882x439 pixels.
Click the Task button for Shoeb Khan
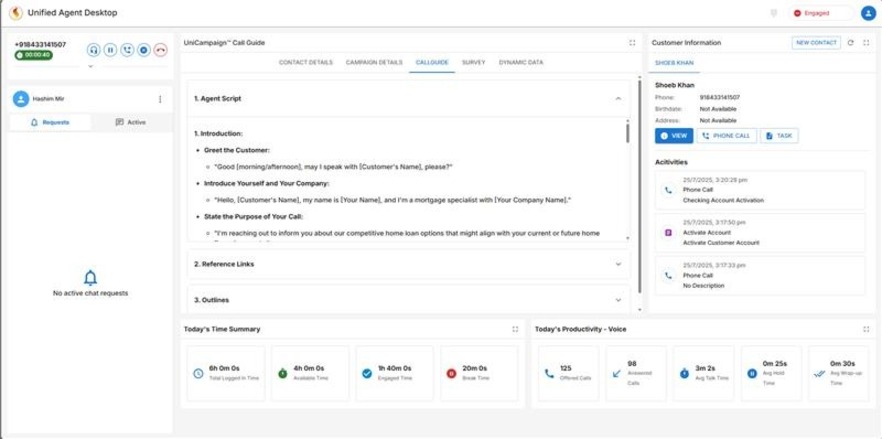pos(780,135)
